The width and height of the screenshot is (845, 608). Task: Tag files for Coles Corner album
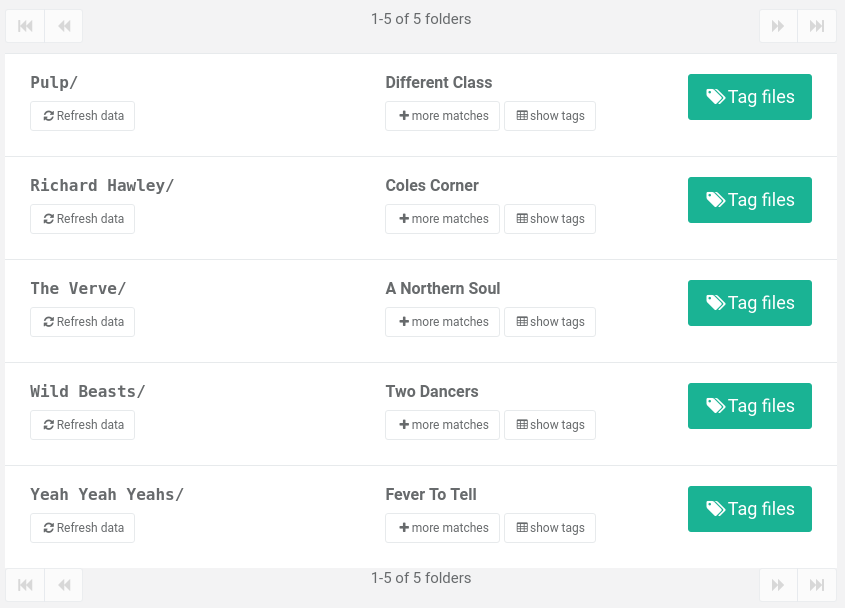750,200
